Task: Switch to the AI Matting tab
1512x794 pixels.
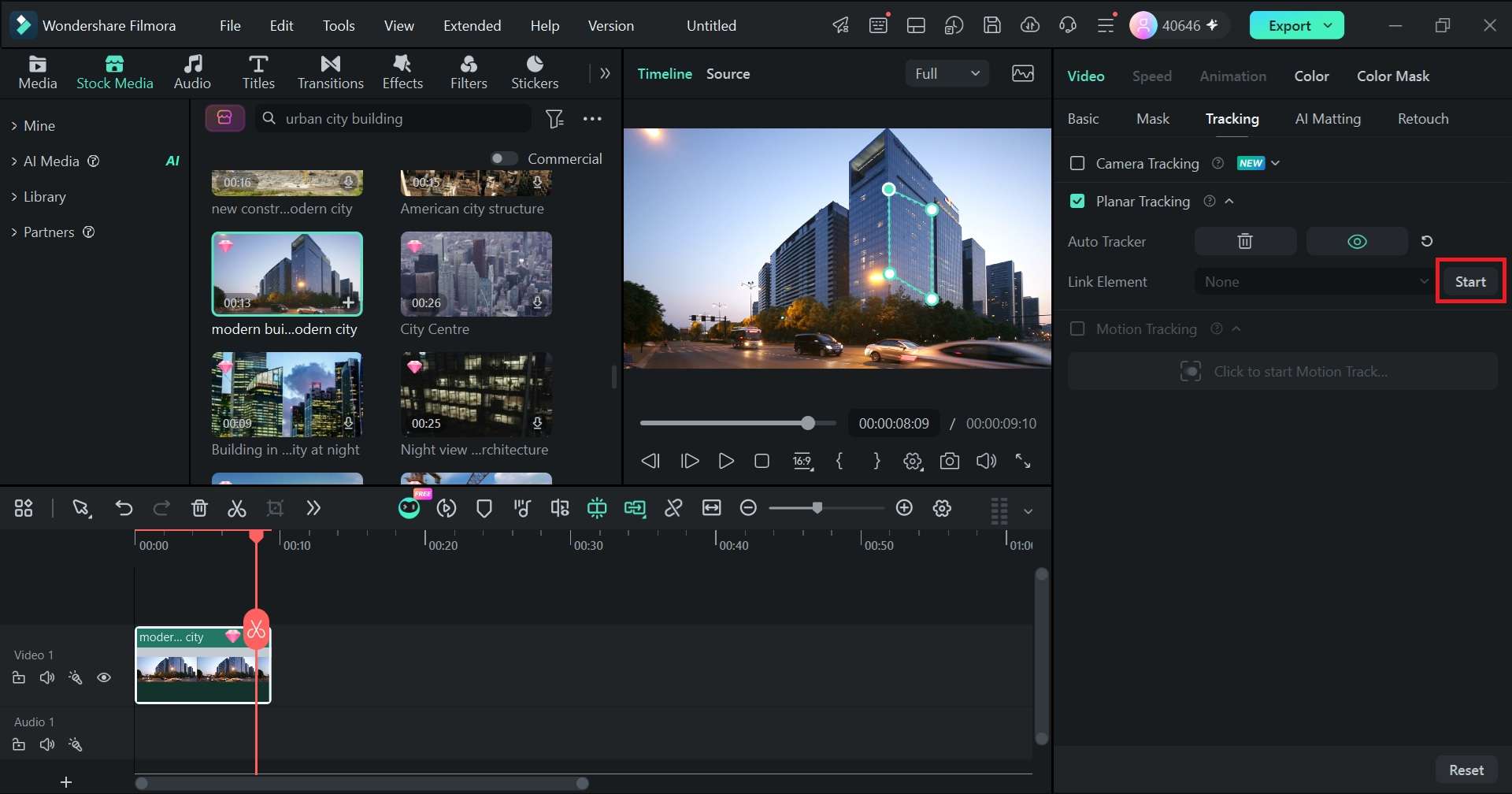Action: (x=1328, y=118)
